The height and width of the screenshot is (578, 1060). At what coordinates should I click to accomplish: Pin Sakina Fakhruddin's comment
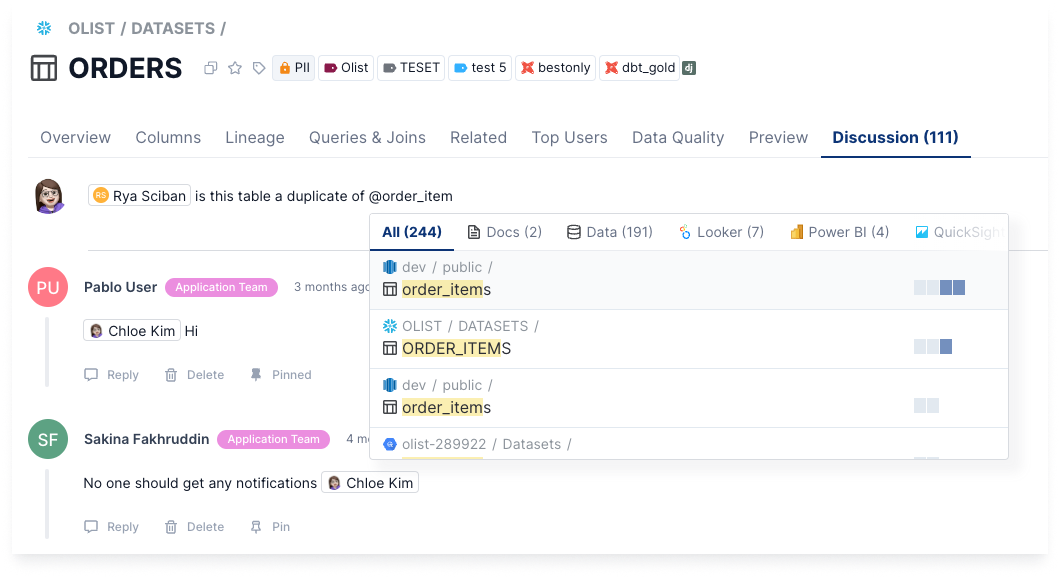[270, 527]
